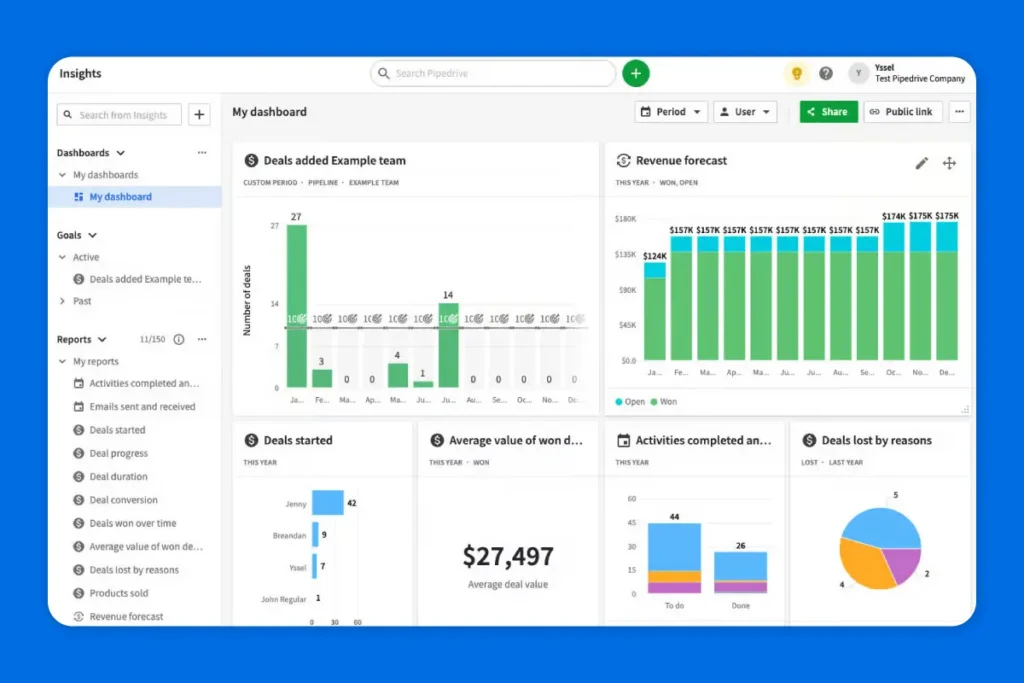Collapse the My reports tree

62,361
